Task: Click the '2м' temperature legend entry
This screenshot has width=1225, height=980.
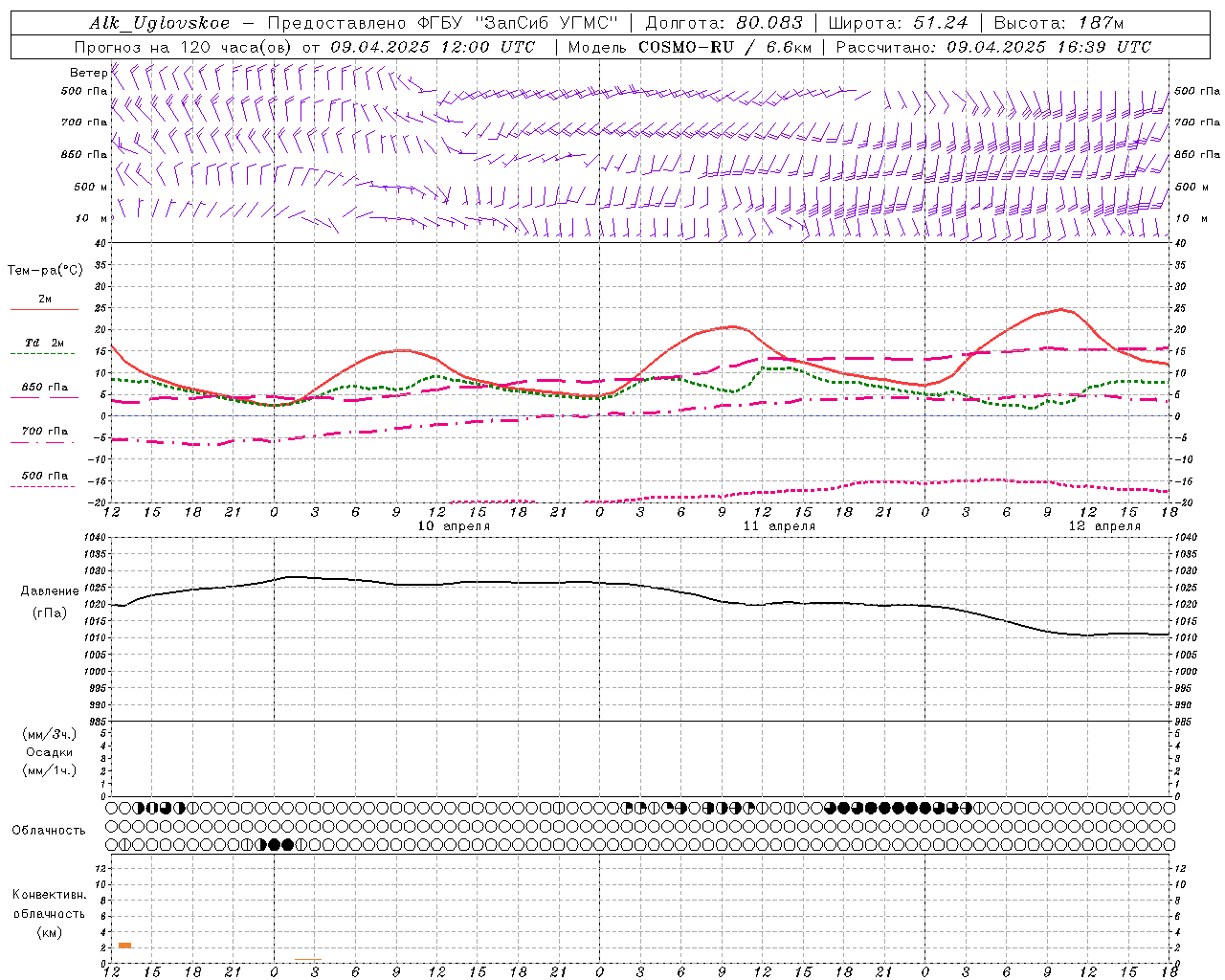Action: click(x=45, y=299)
